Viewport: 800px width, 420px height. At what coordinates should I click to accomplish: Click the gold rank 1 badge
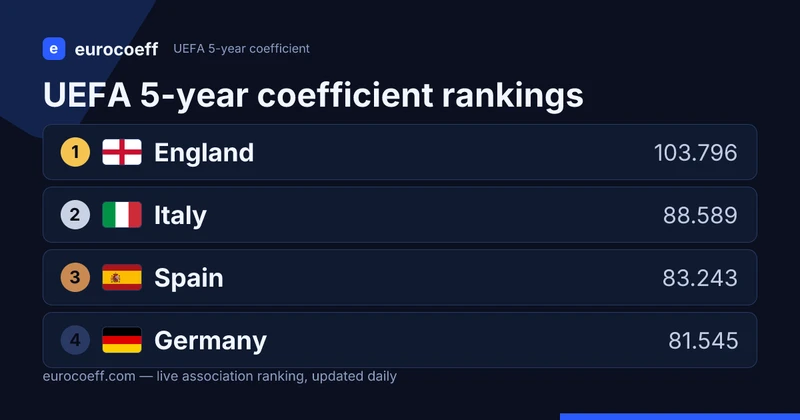pyautogui.click(x=76, y=152)
